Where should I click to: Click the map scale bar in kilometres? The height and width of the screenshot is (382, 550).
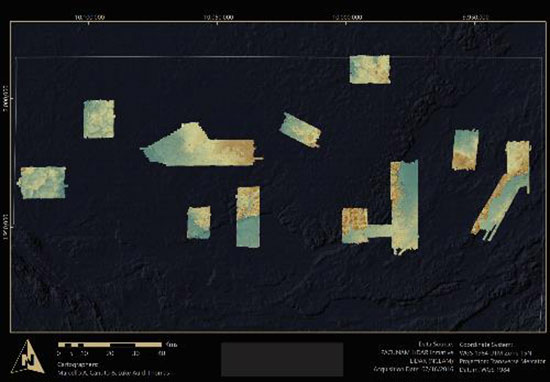point(110,345)
